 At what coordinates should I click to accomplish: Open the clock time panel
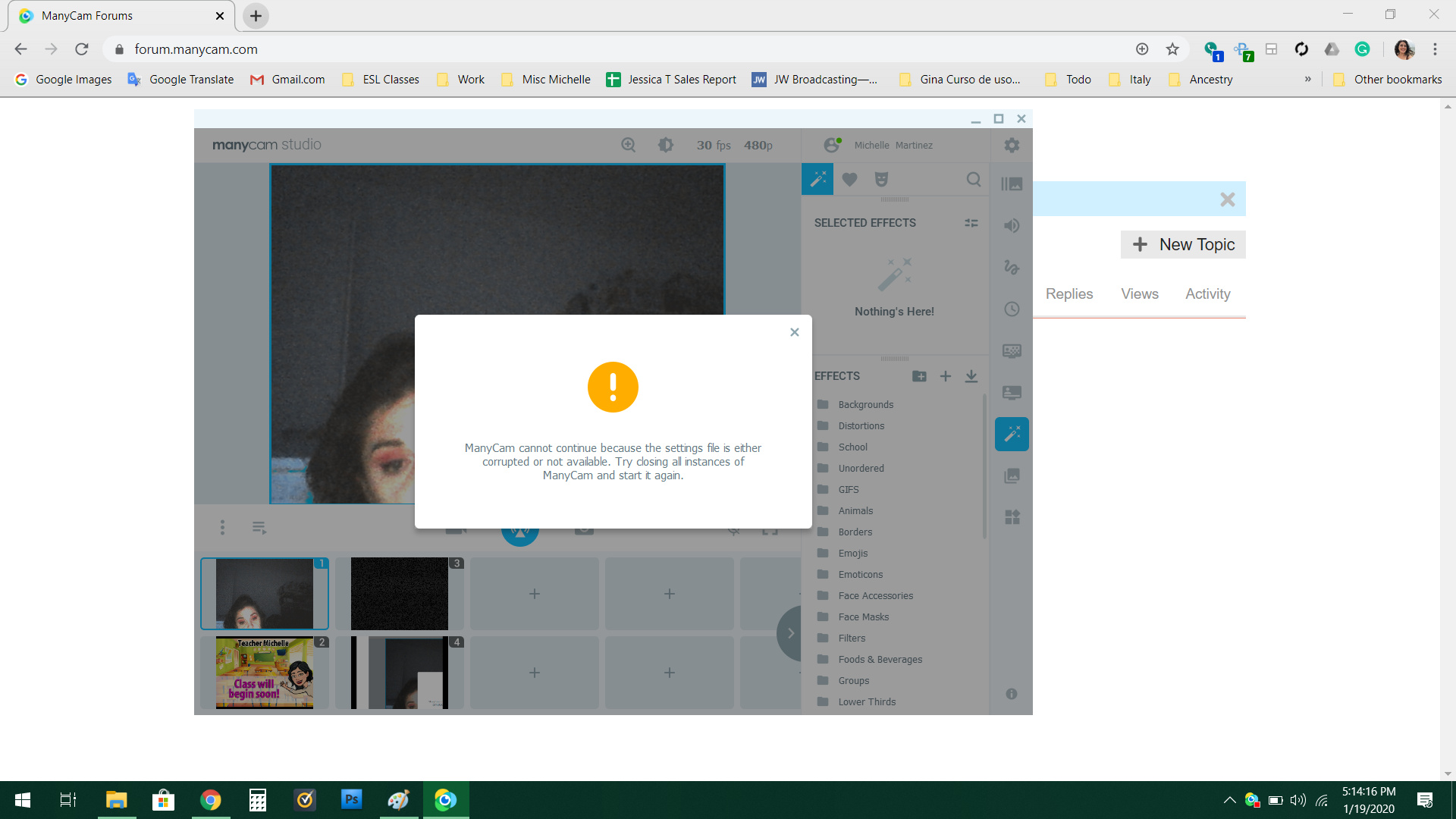click(x=1012, y=309)
